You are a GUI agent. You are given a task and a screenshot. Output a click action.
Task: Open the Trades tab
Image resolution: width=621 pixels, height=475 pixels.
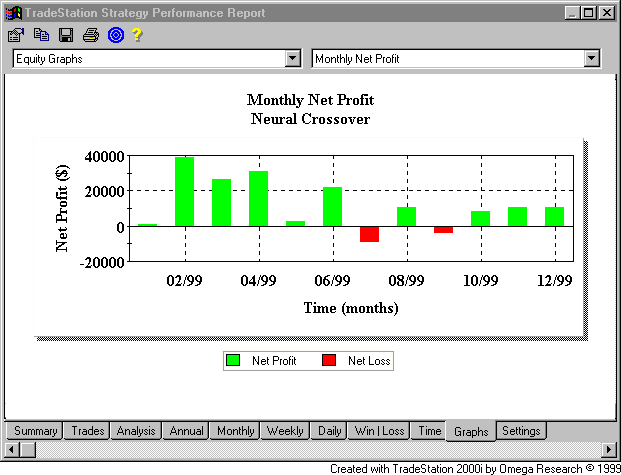click(87, 431)
